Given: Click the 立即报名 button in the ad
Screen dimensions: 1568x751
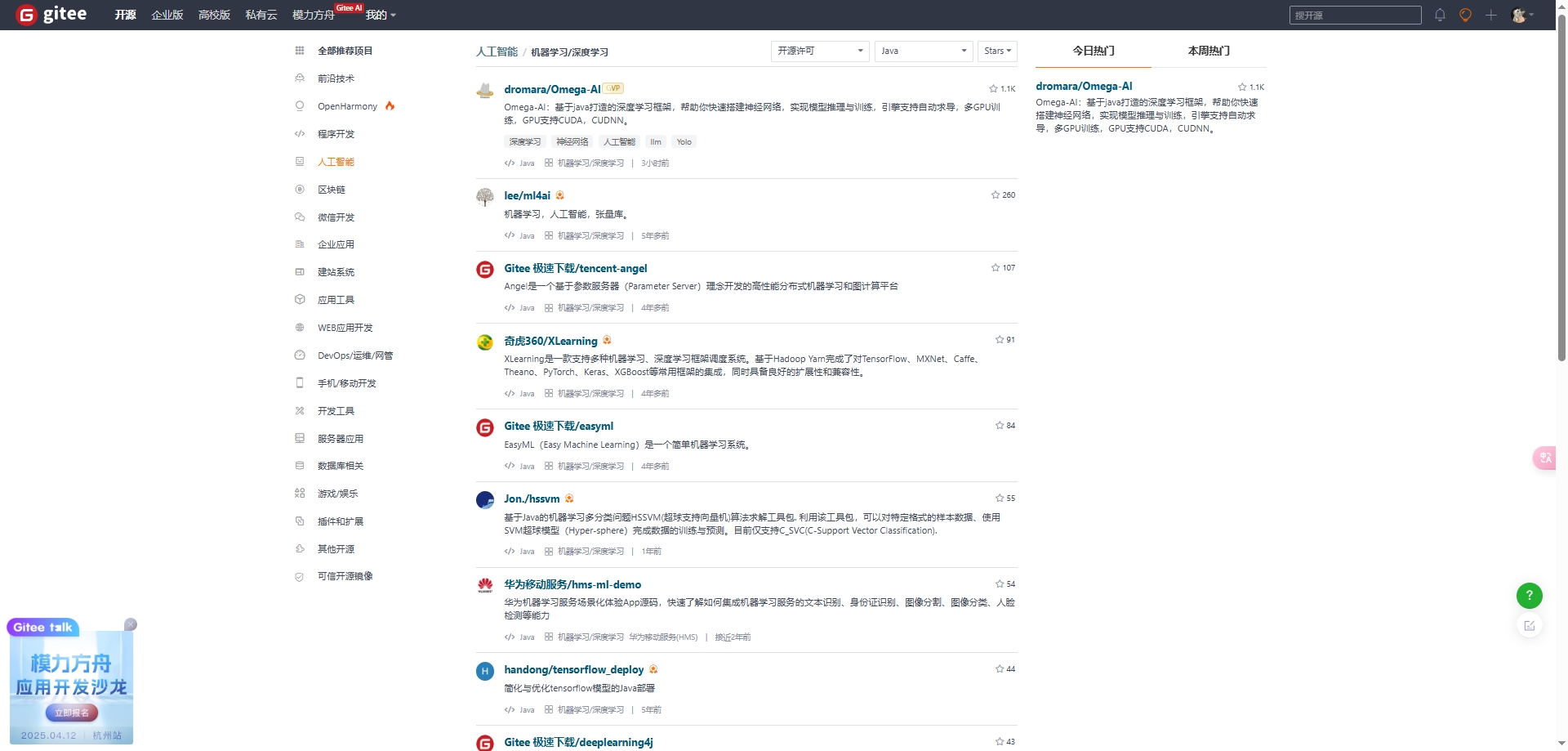Looking at the screenshot, I should click(72, 713).
